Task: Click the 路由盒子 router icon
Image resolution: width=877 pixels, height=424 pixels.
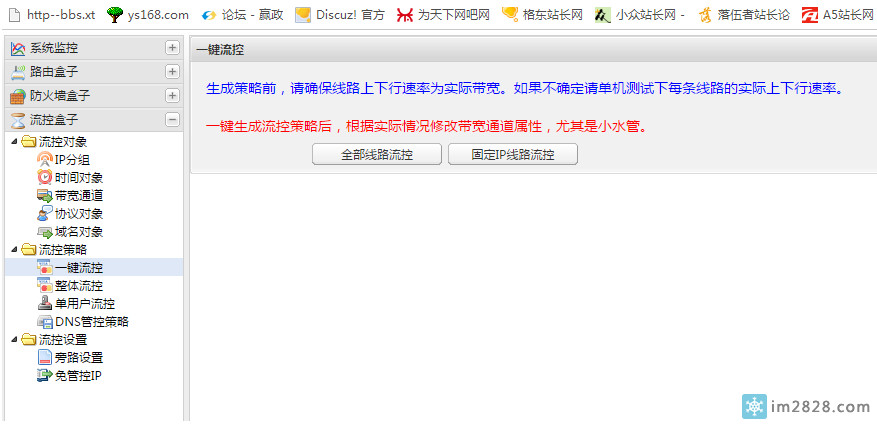Action: tap(18, 72)
